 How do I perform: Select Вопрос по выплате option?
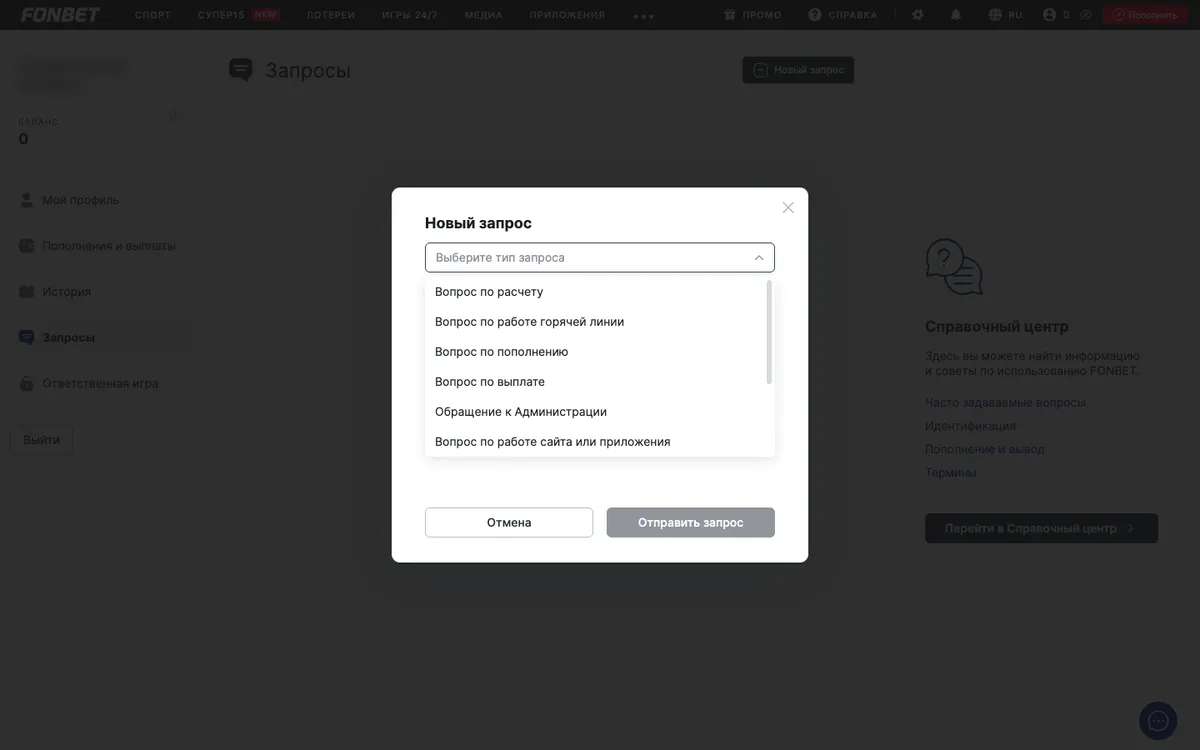596,382
